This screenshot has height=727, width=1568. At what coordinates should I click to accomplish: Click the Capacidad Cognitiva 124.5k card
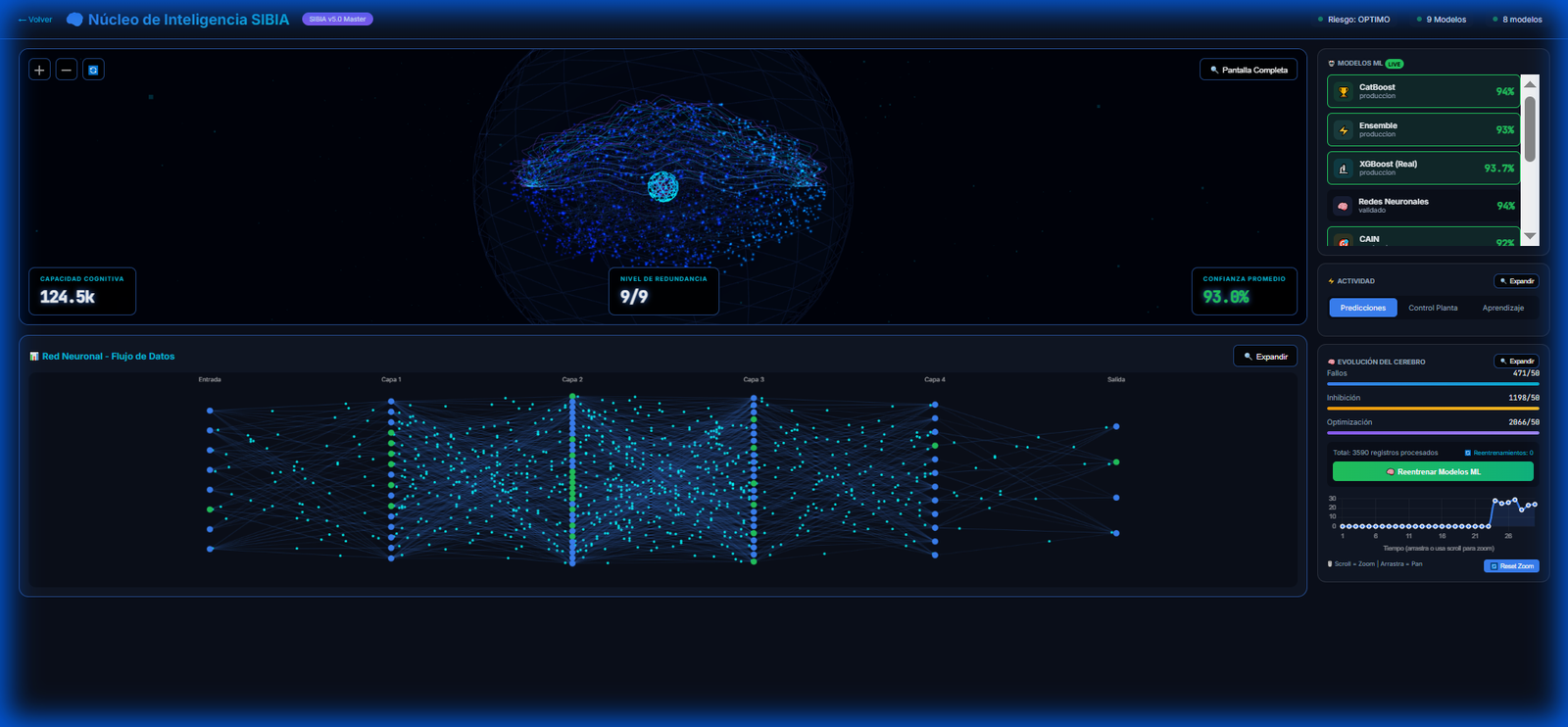point(82,291)
